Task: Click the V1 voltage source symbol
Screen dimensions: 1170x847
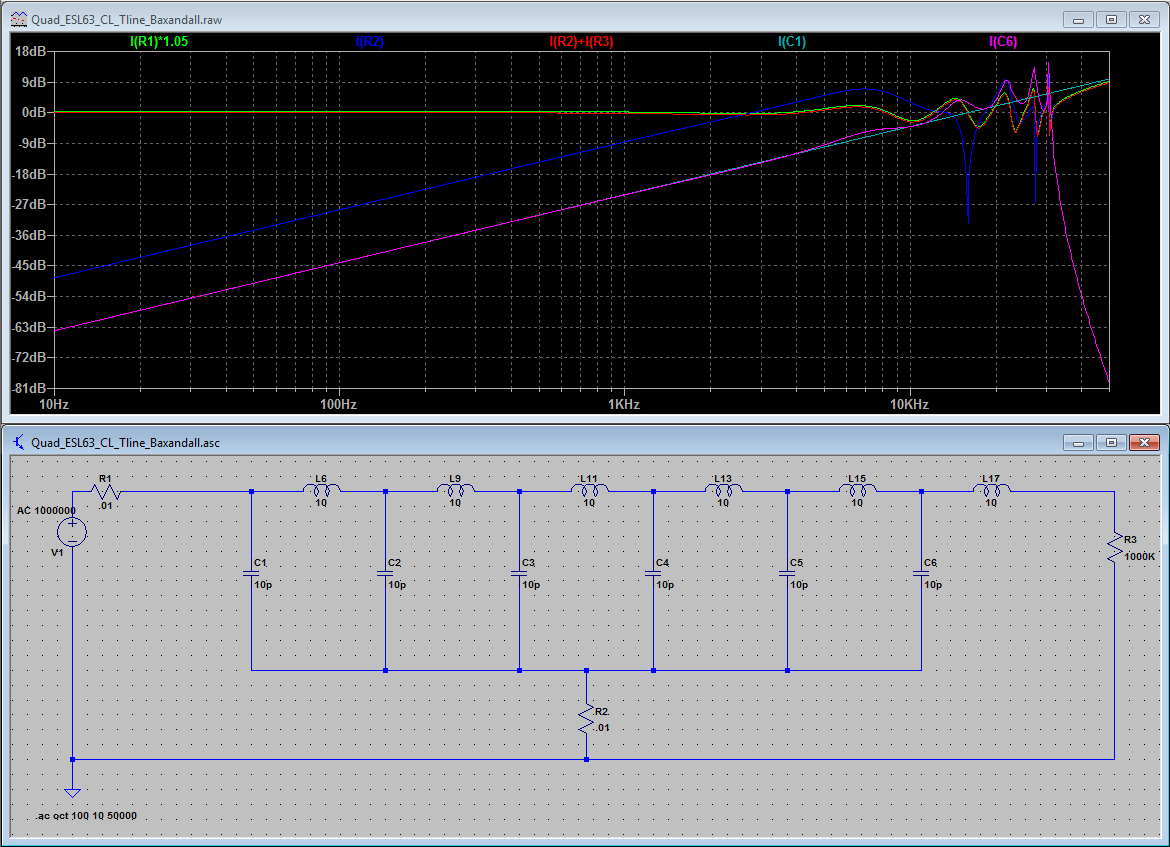Action: [72, 532]
